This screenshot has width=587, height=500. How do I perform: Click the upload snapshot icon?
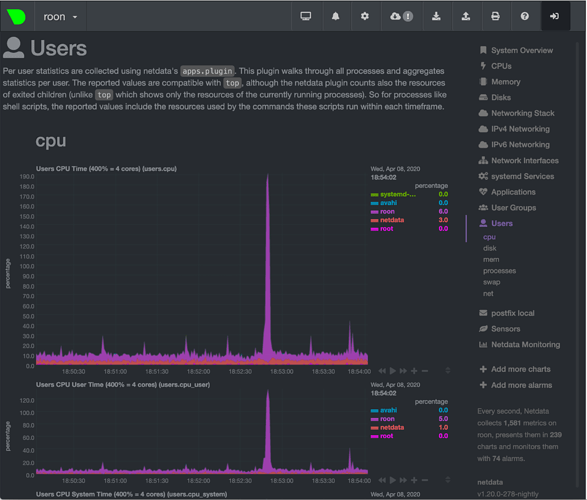[466, 16]
